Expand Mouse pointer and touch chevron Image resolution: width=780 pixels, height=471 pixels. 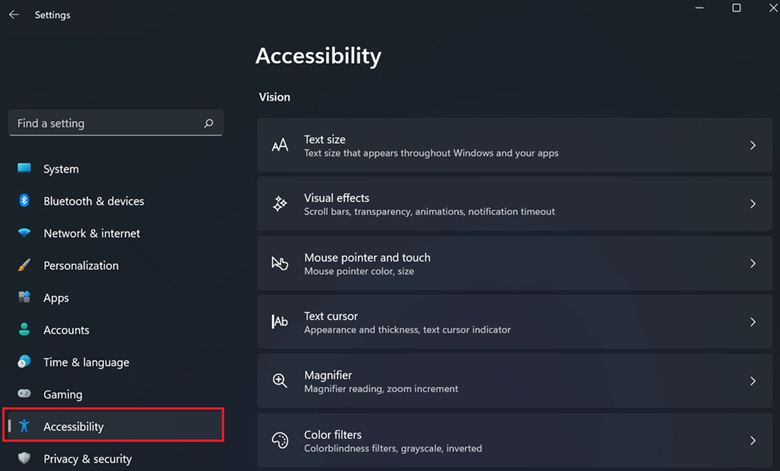752,264
